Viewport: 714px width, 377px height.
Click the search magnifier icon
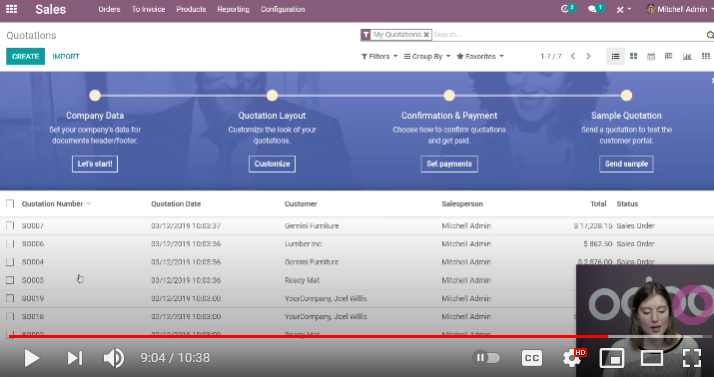pyautogui.click(x=710, y=35)
